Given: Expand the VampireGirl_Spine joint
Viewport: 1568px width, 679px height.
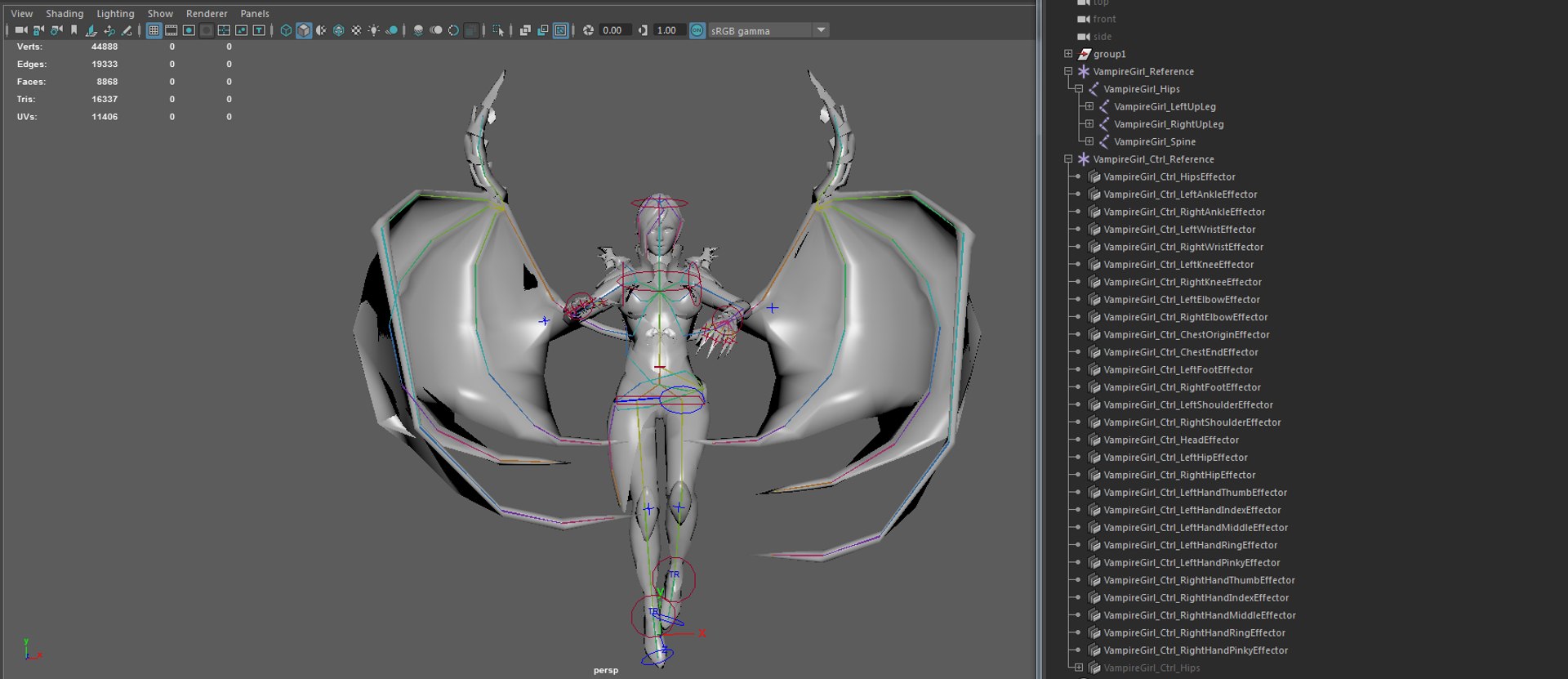Looking at the screenshot, I should coord(1089,141).
